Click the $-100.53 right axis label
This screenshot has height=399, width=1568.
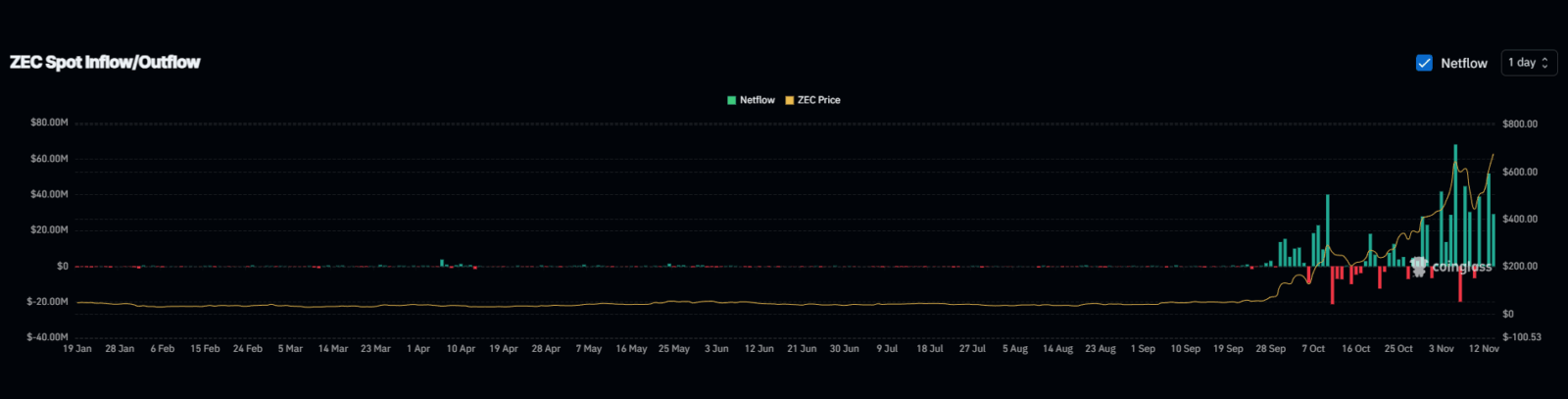pos(1522,337)
